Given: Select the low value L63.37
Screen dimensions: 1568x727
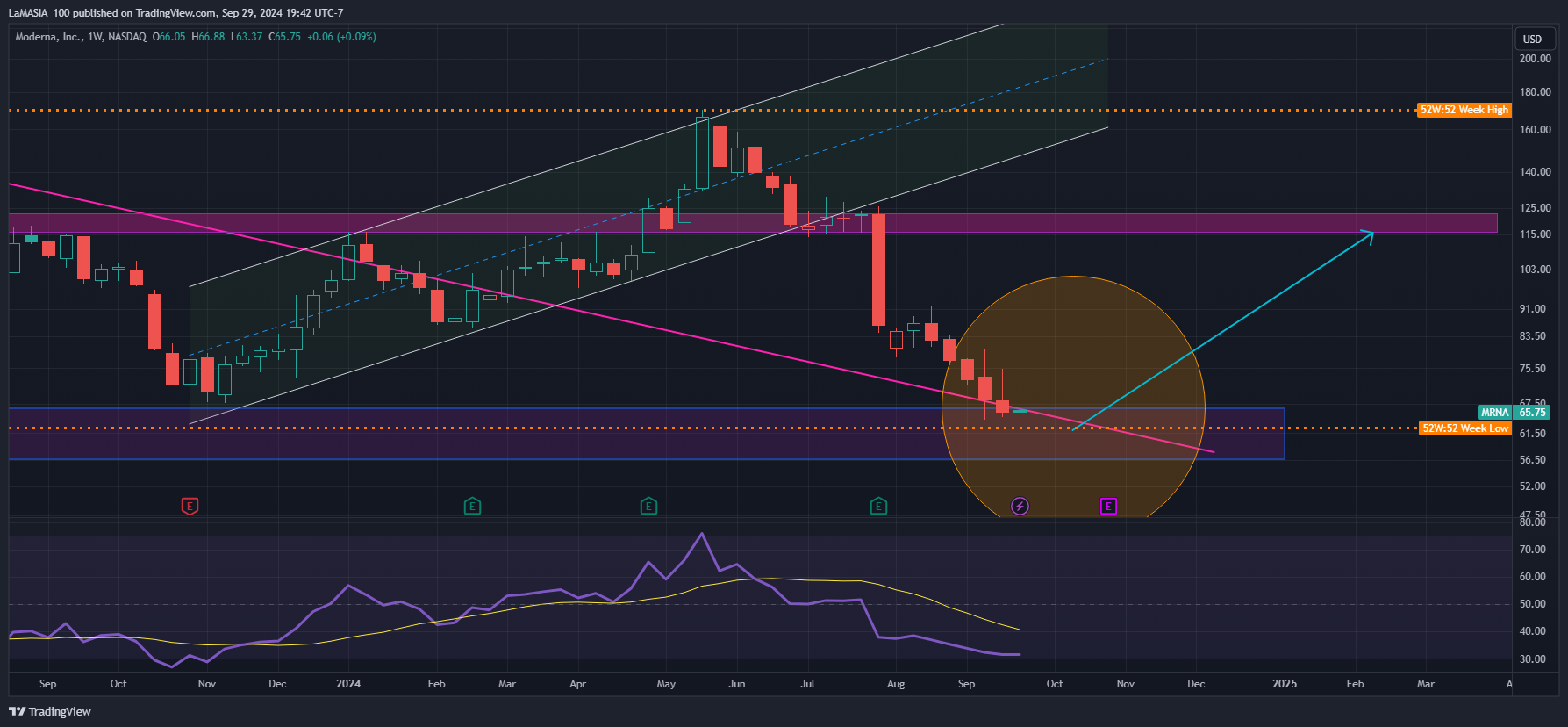Looking at the screenshot, I should point(247,37).
